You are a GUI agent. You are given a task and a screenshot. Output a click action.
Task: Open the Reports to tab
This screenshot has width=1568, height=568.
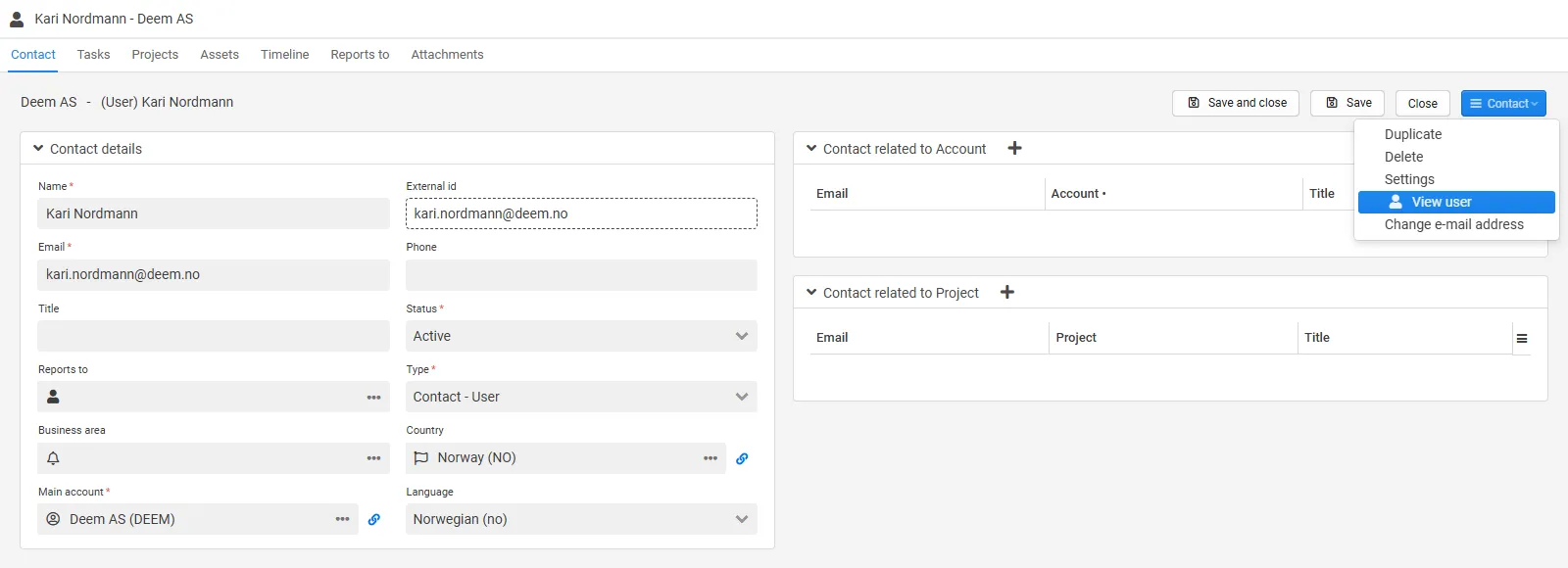tap(360, 55)
